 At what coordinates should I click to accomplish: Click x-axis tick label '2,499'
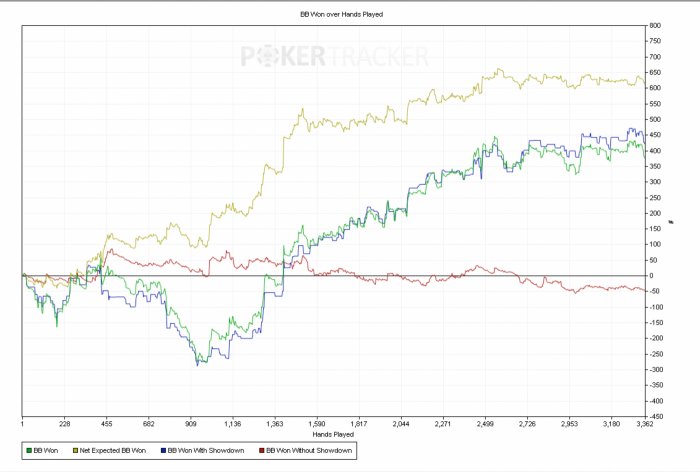pyautogui.click(x=485, y=424)
